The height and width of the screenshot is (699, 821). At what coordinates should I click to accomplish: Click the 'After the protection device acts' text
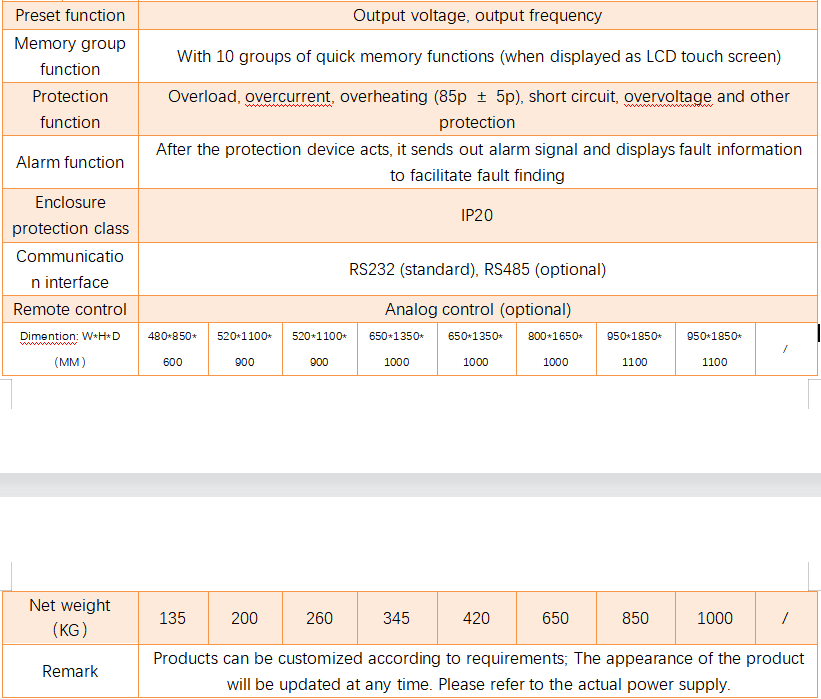pyautogui.click(x=273, y=149)
